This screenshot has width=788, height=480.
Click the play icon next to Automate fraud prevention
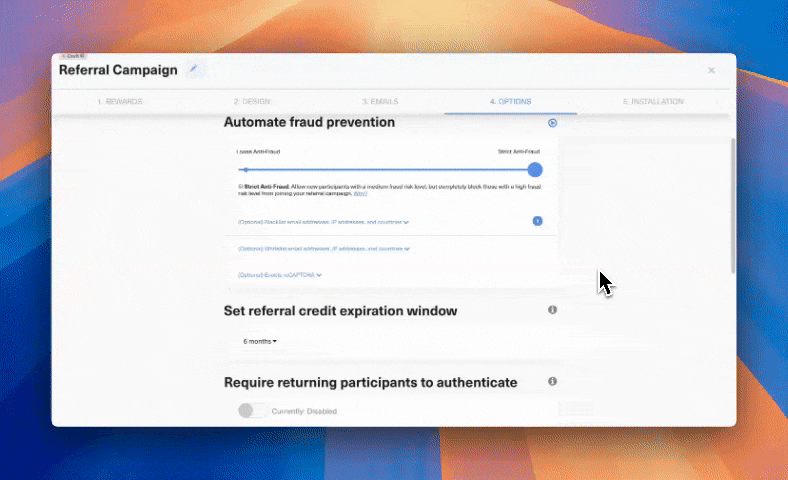[552, 123]
